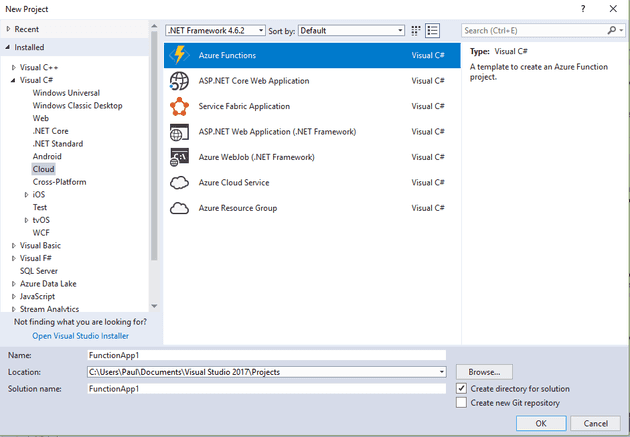The width and height of the screenshot is (630, 437).
Task: Click the project Name input field
Action: pyautogui.click(x=267, y=355)
